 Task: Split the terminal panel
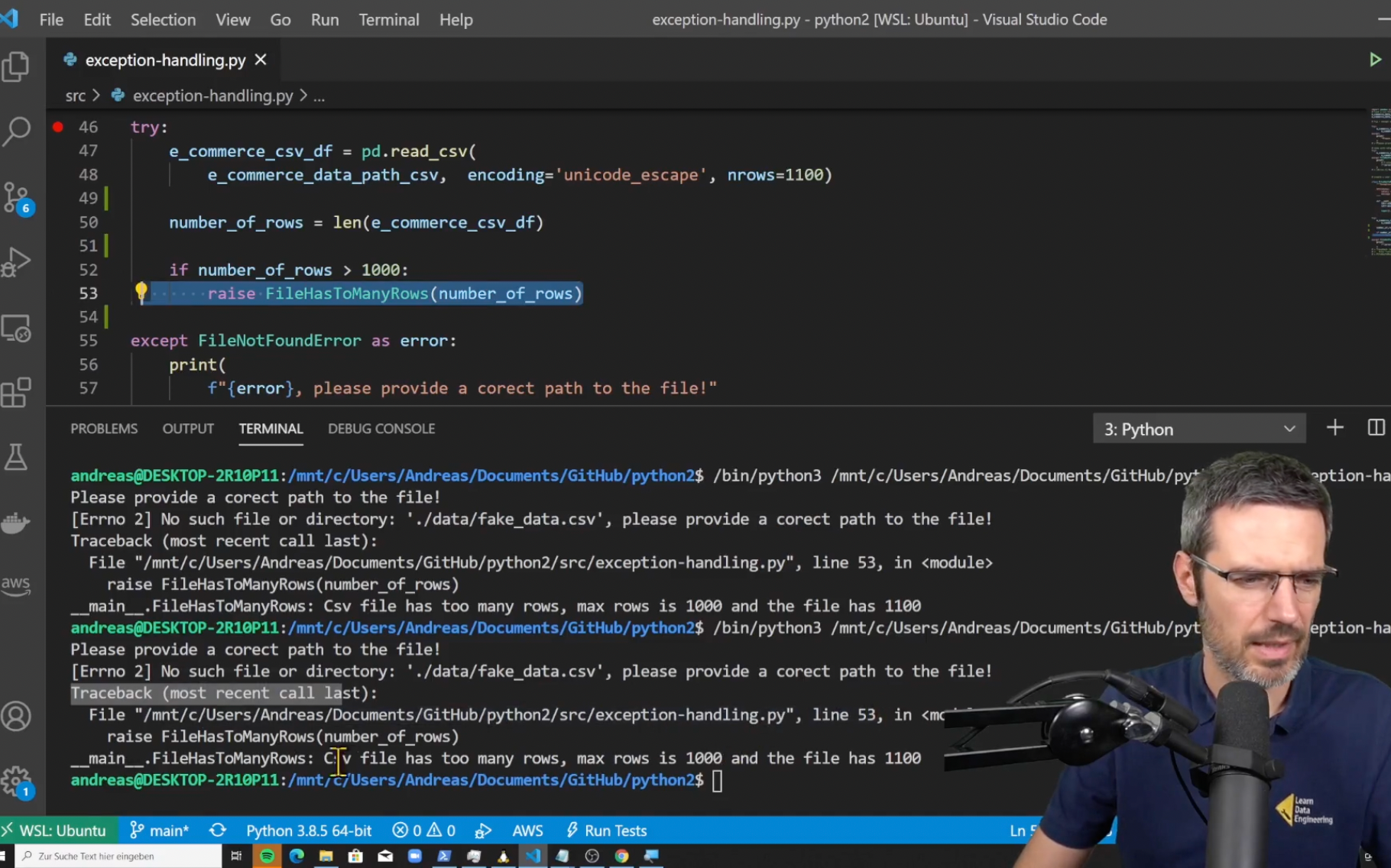[1376, 428]
